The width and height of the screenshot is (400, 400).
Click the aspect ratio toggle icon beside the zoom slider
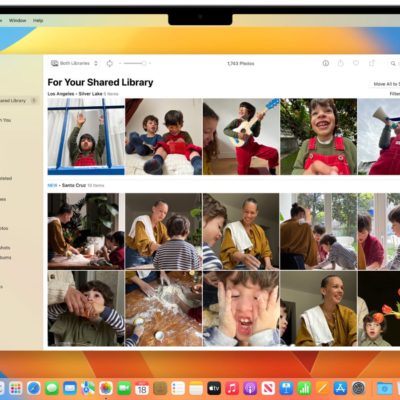[x=110, y=63]
